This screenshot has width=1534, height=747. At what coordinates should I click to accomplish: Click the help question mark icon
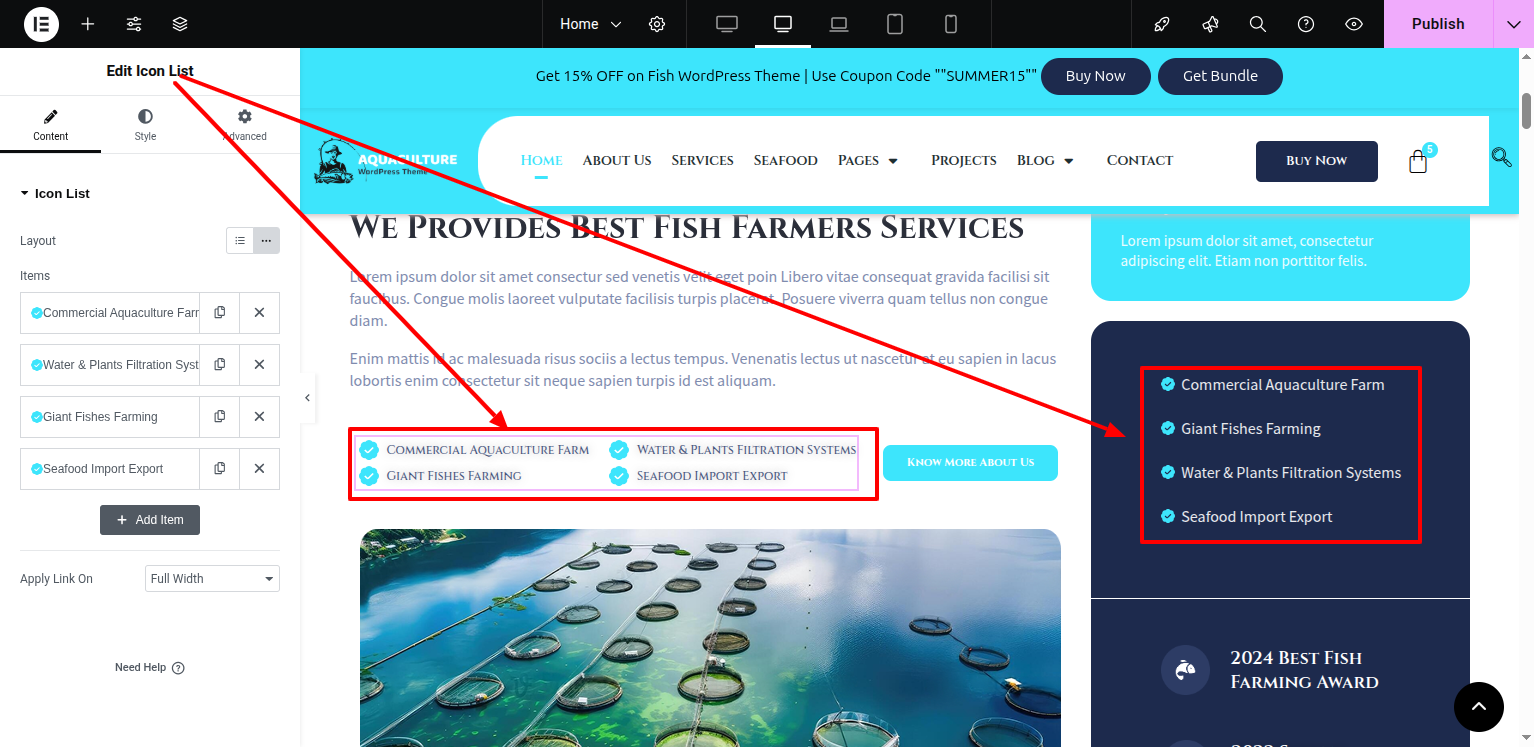[1306, 24]
